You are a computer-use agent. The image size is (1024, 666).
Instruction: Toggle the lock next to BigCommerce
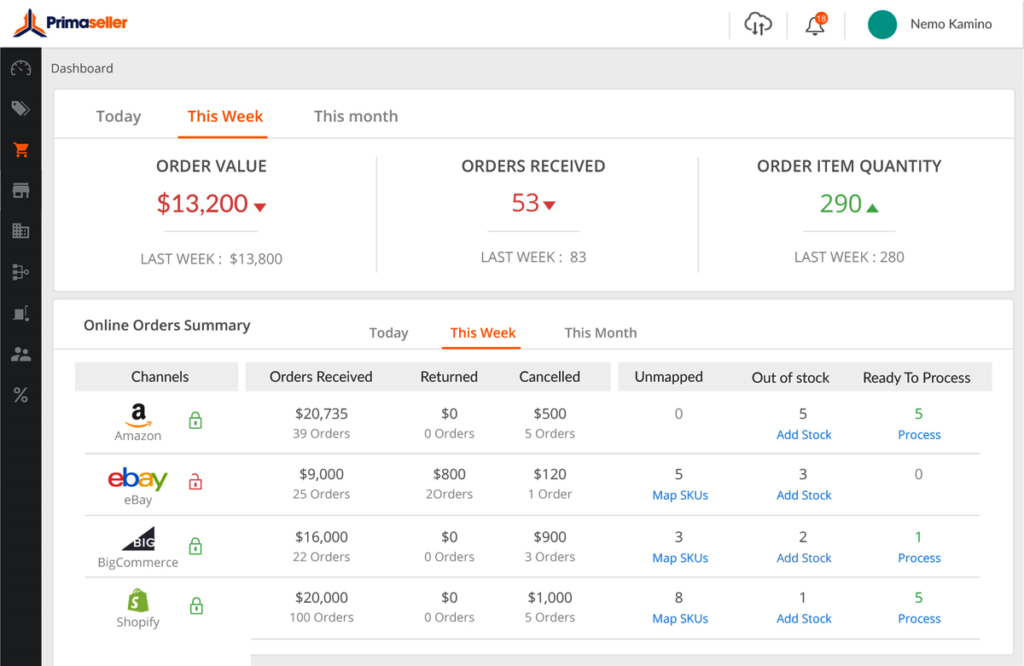[195, 546]
